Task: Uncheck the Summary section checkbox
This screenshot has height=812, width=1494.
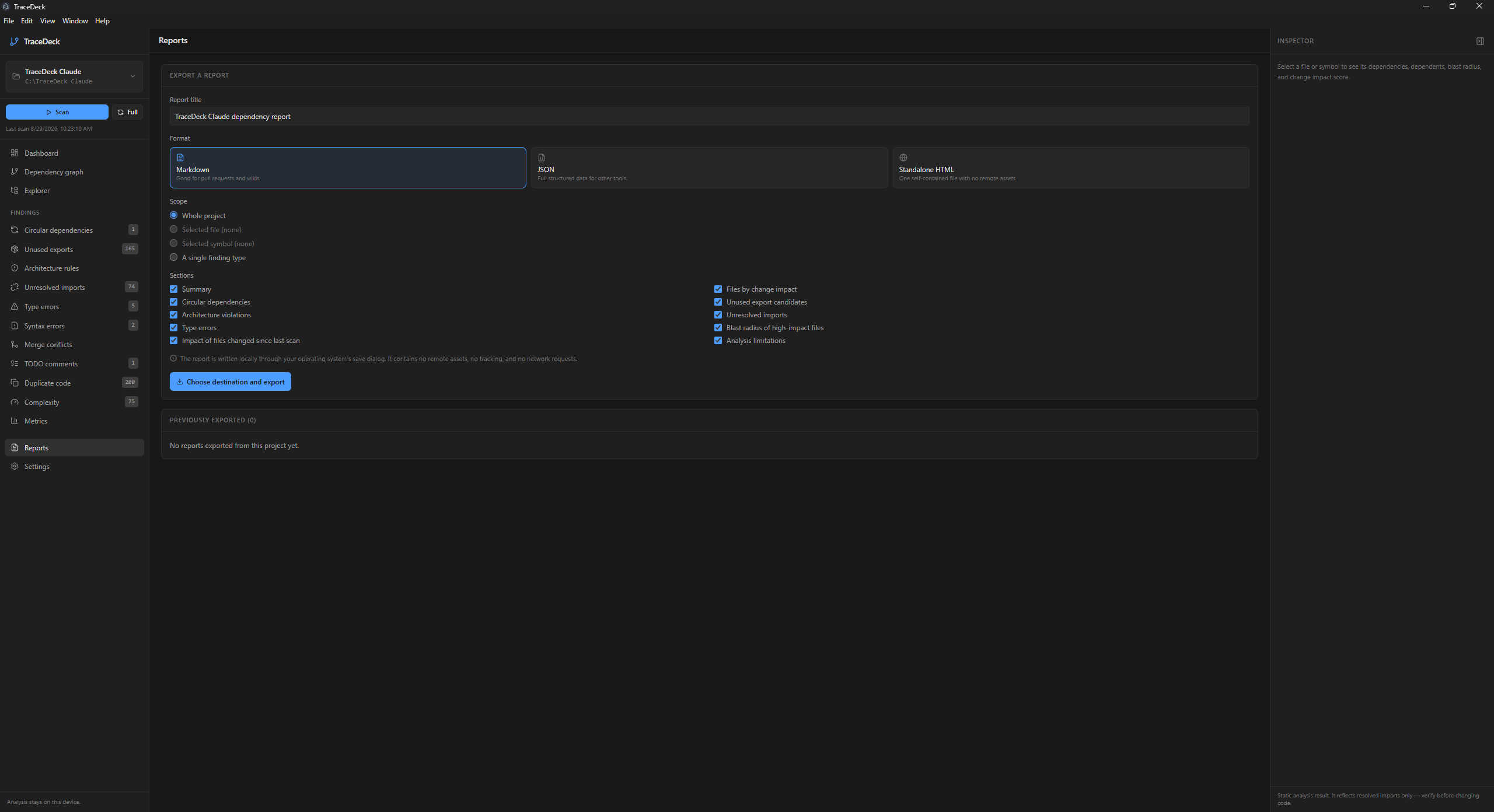Action: tap(174, 289)
